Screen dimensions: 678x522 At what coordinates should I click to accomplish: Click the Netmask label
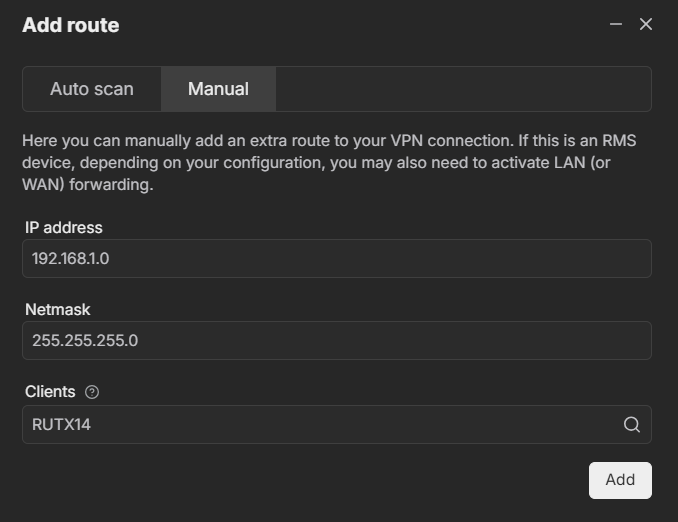tap(58, 310)
